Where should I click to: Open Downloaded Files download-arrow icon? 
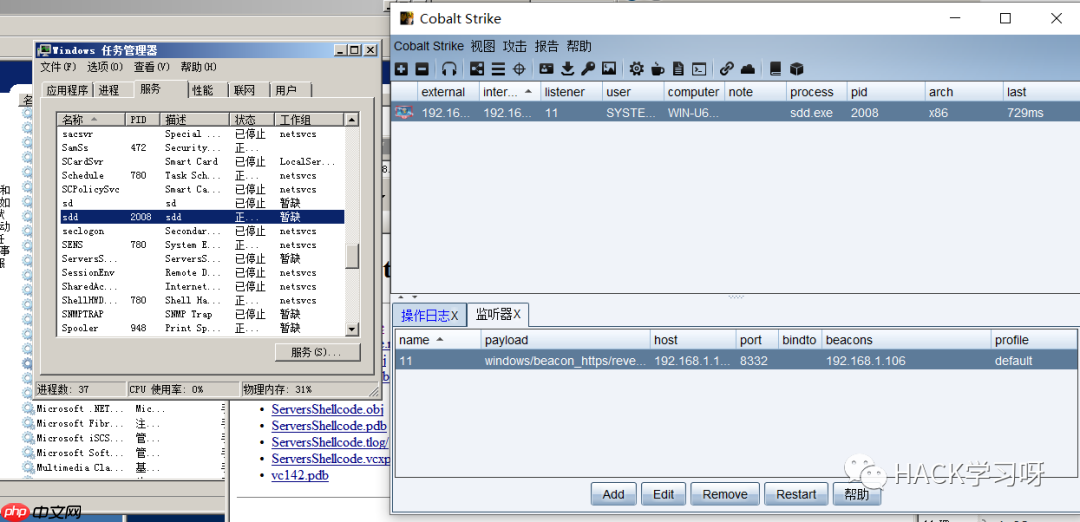pyautogui.click(x=568, y=69)
